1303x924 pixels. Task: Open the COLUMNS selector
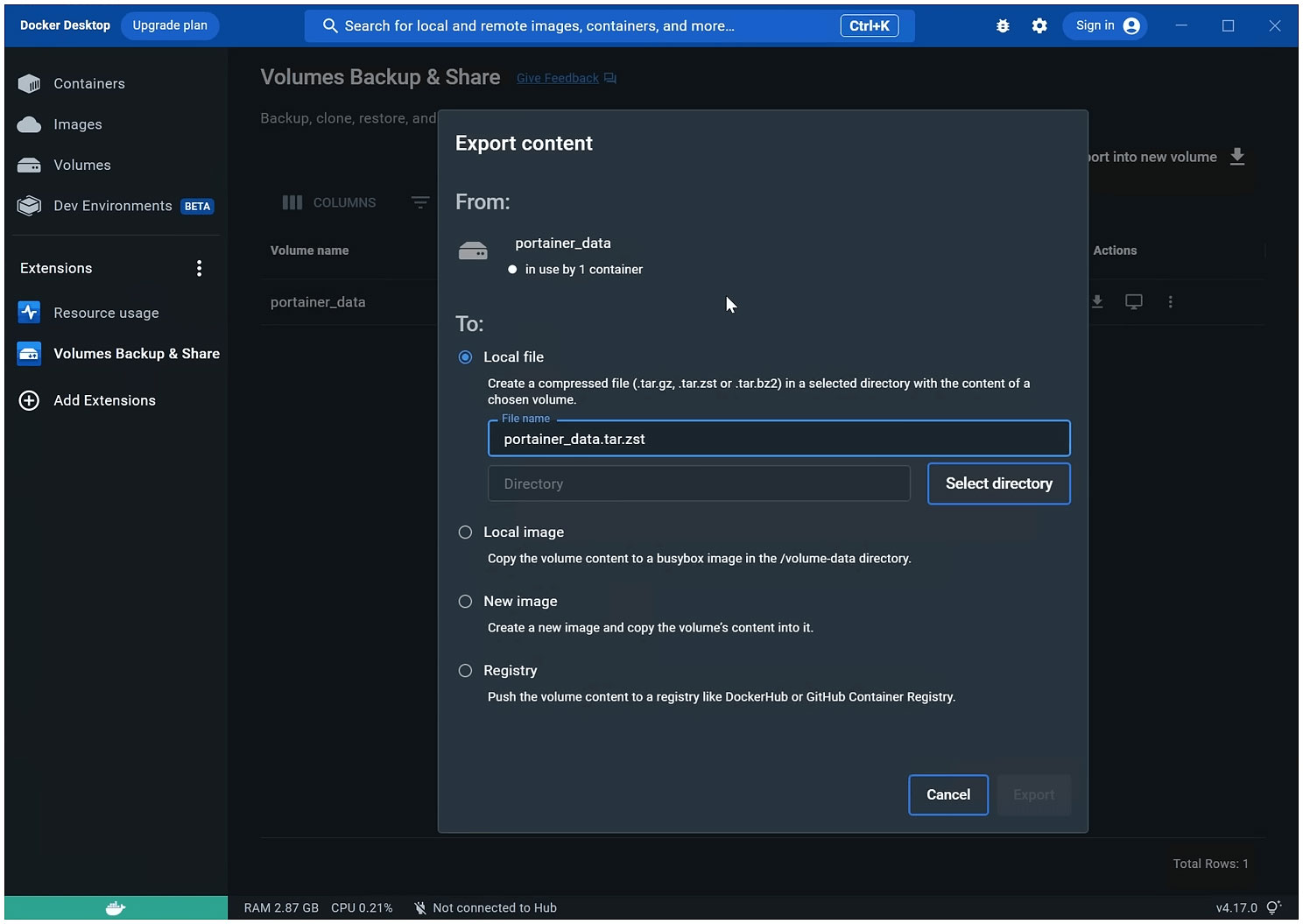(x=329, y=202)
